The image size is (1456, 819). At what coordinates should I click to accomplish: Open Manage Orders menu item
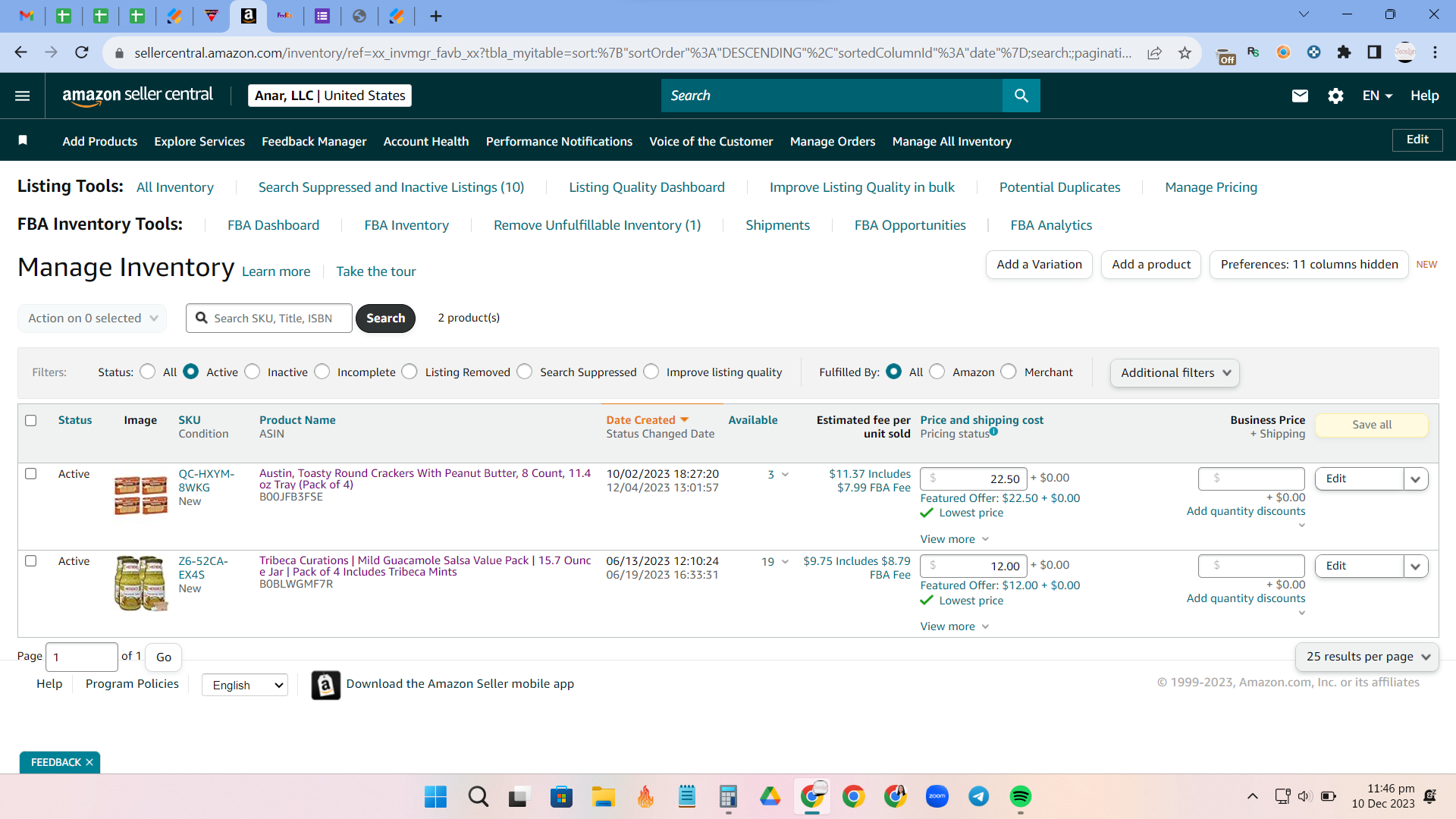coord(833,141)
